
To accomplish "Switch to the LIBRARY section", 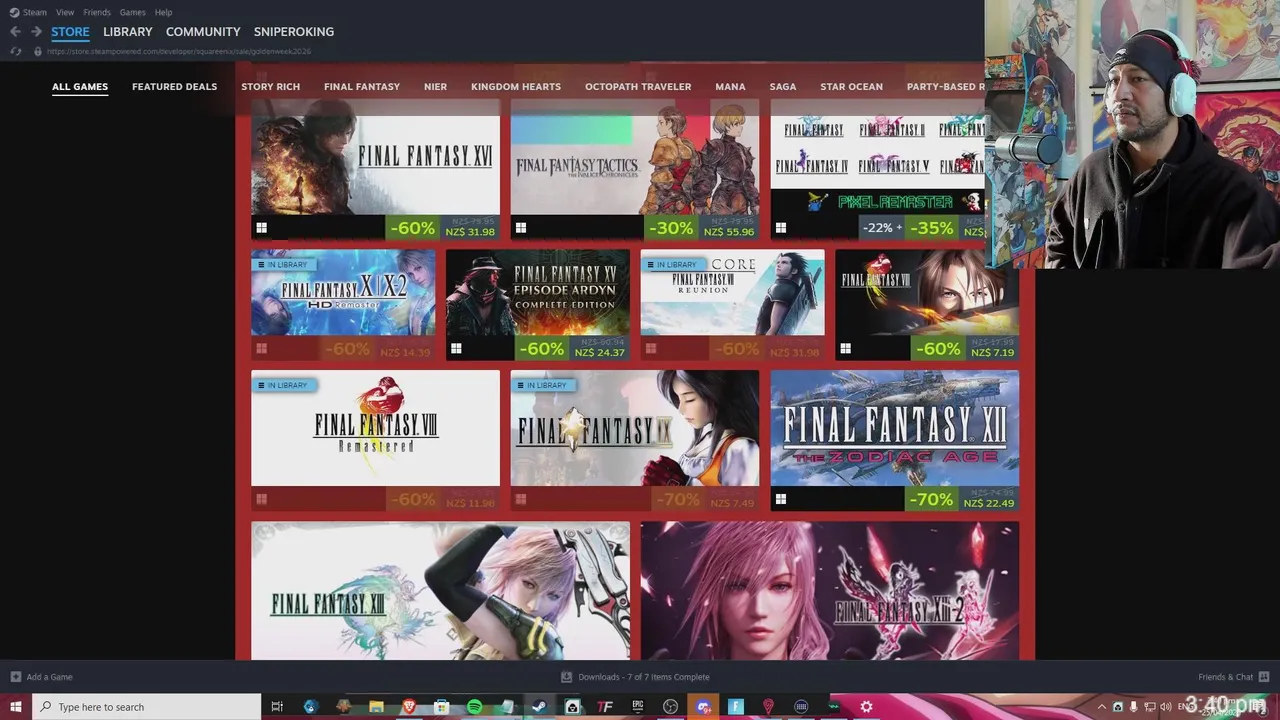I will coord(128,32).
